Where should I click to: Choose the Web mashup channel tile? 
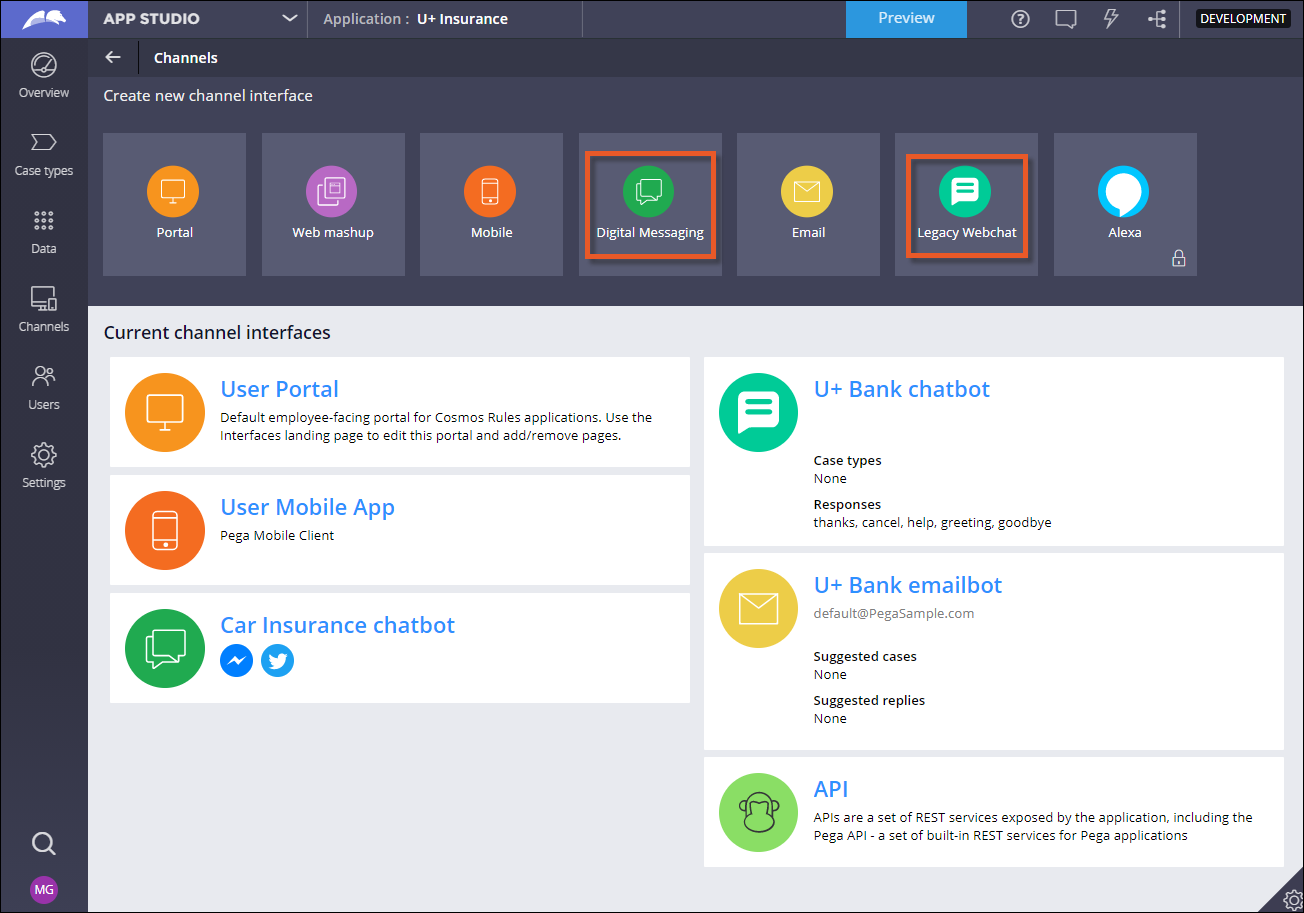(333, 205)
